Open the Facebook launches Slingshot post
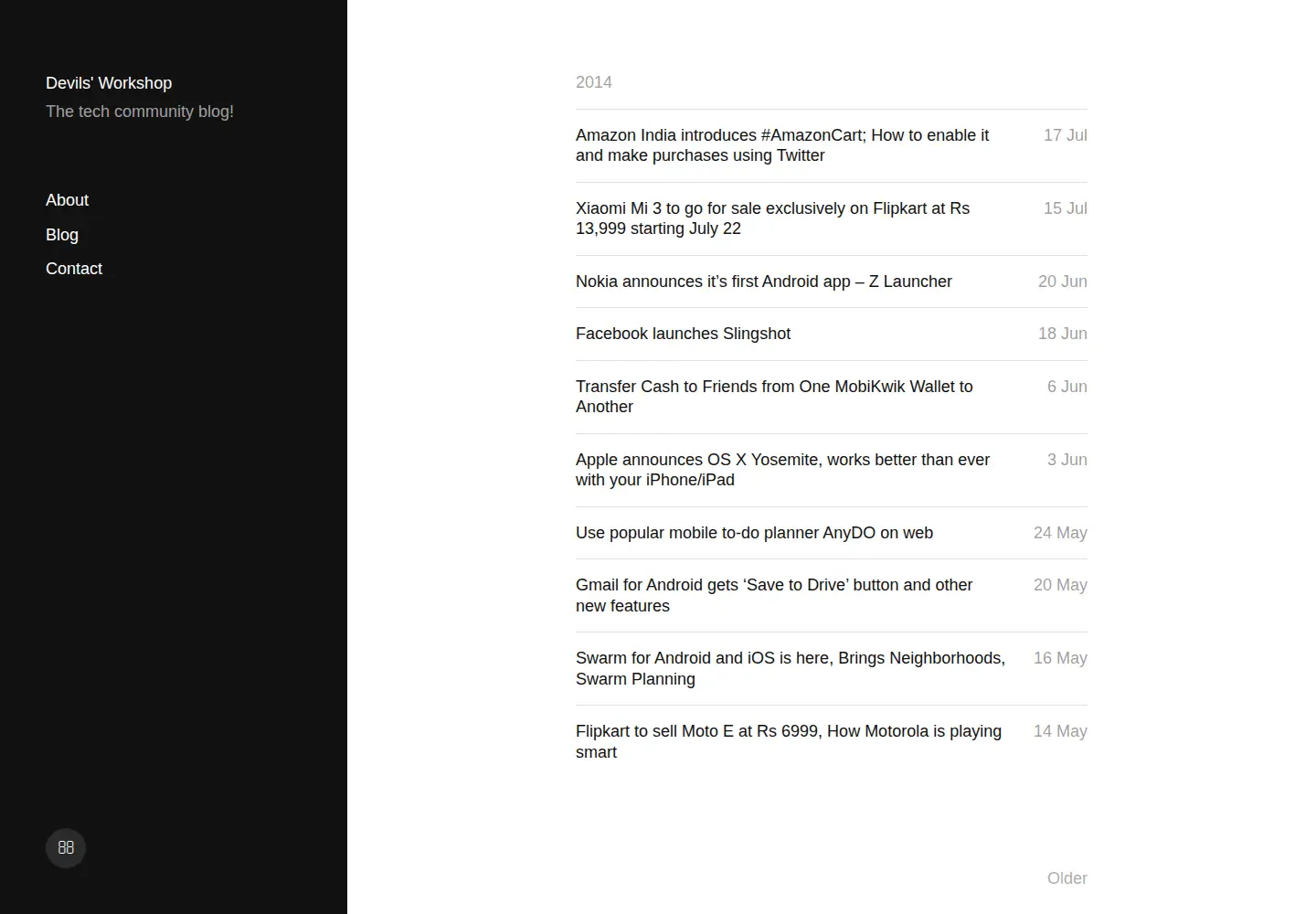The height and width of the screenshot is (914, 1316). (x=683, y=334)
